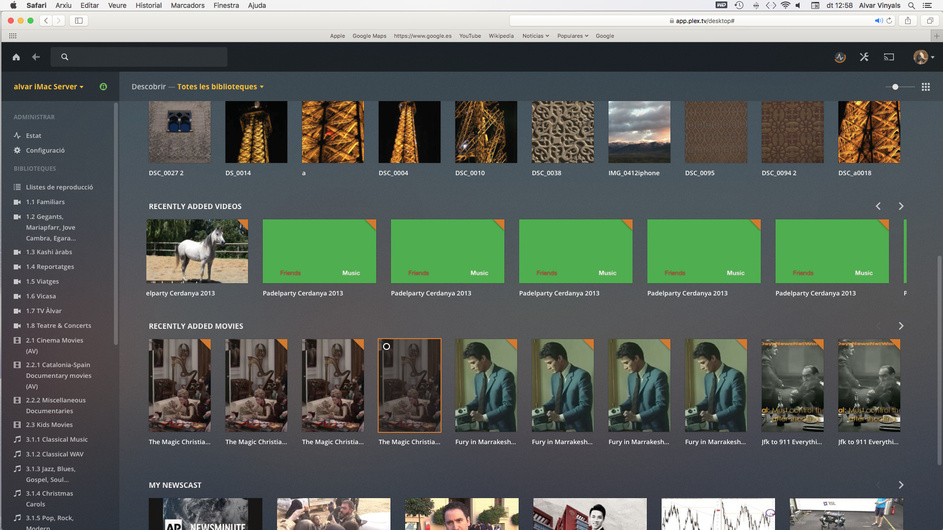Open settings wrench icon
The height and width of the screenshot is (530, 943).
pyautogui.click(x=864, y=57)
